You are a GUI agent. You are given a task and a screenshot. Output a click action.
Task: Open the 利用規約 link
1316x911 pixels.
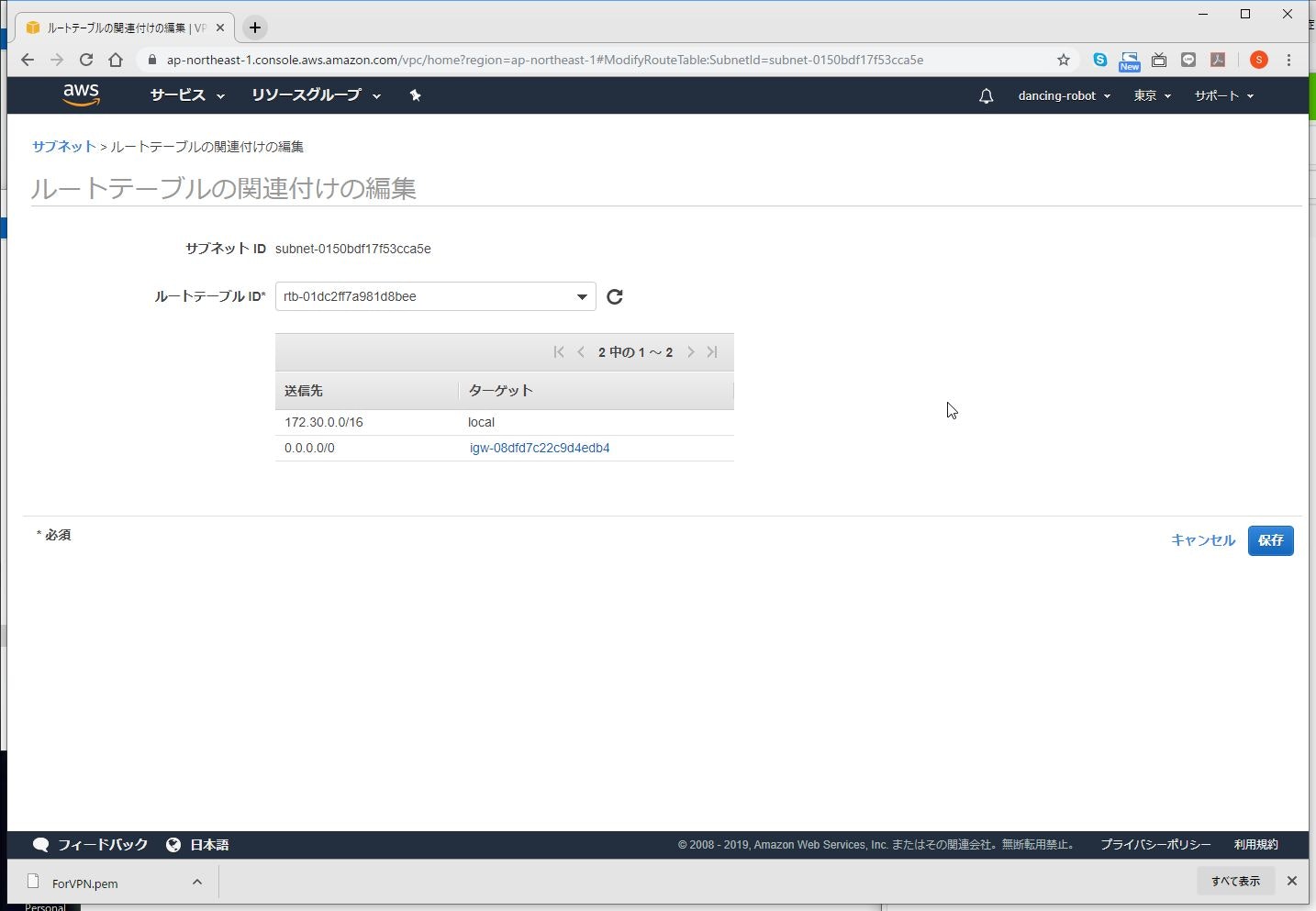(x=1255, y=845)
